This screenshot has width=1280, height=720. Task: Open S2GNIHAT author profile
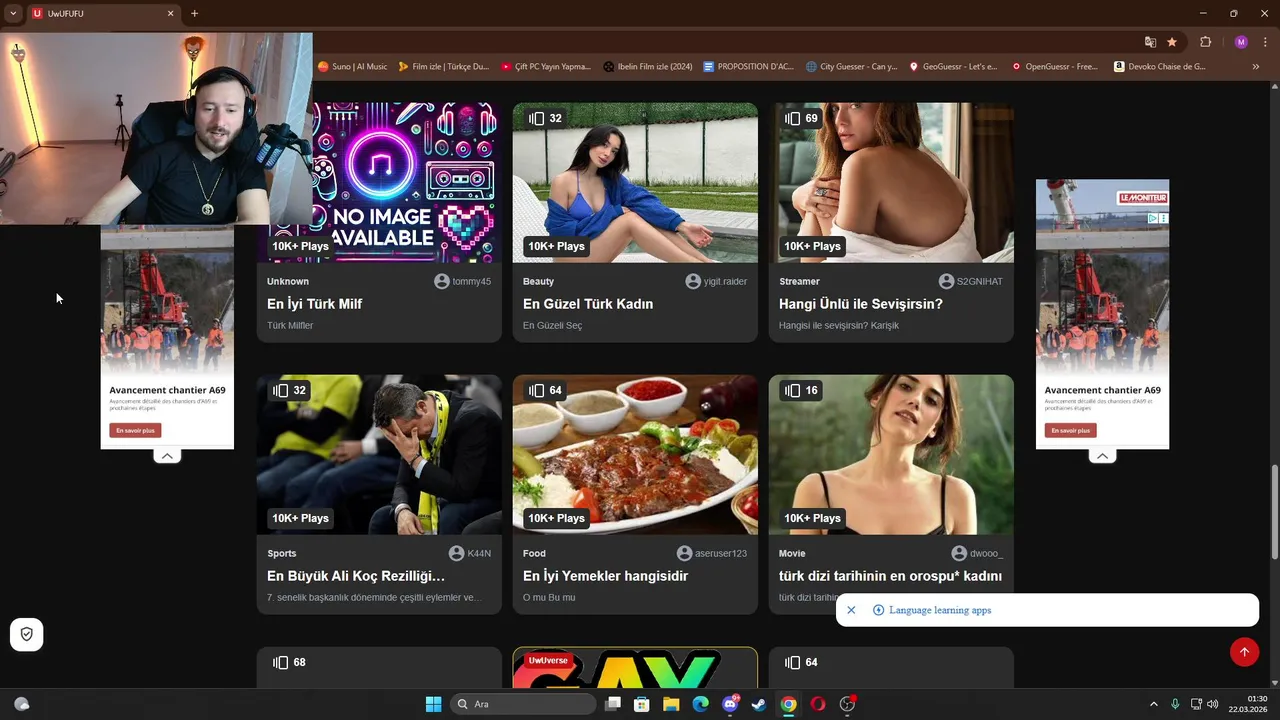click(x=971, y=281)
